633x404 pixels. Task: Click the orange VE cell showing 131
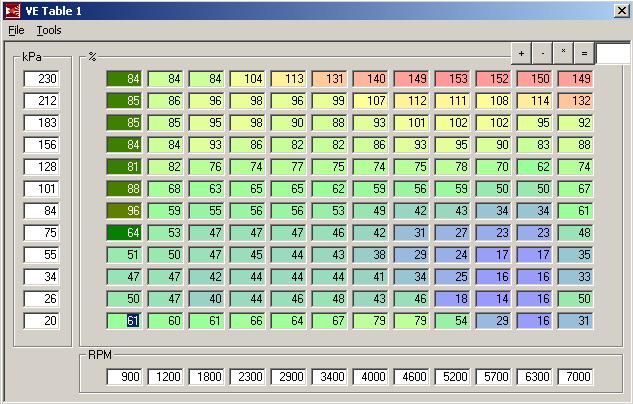[x=330, y=79]
